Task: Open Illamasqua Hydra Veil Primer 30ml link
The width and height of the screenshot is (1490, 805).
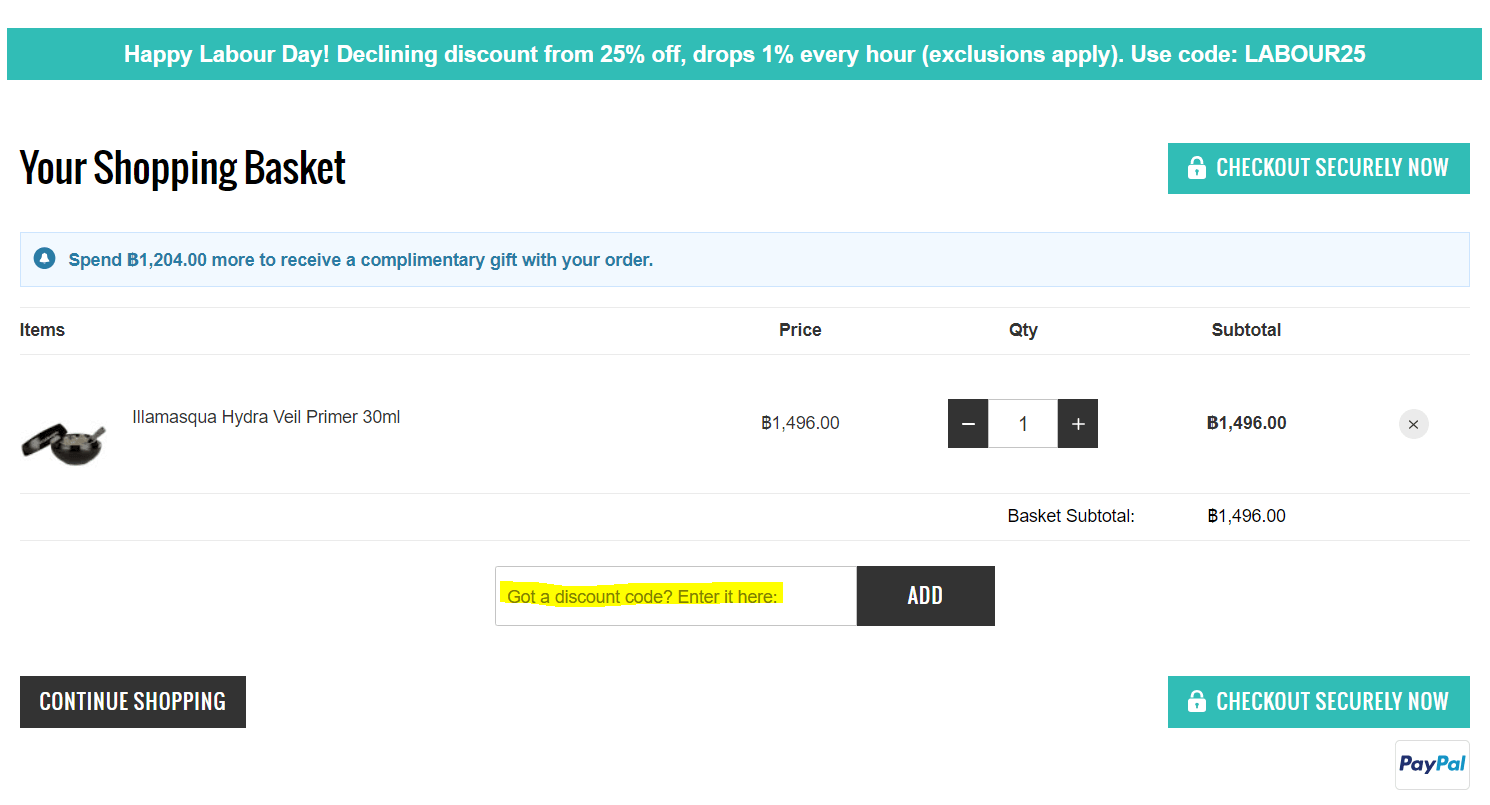Action: click(266, 417)
